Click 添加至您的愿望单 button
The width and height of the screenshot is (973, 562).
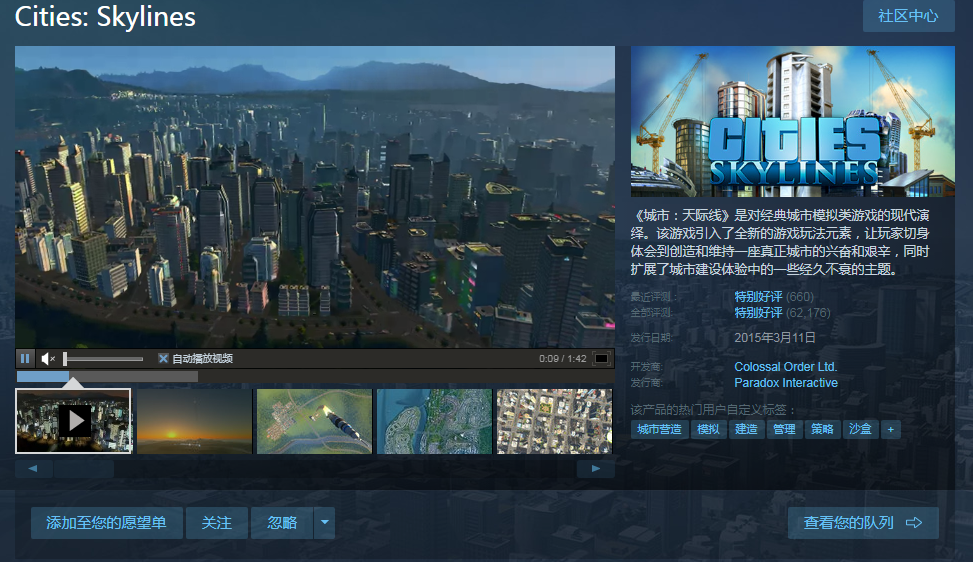107,523
